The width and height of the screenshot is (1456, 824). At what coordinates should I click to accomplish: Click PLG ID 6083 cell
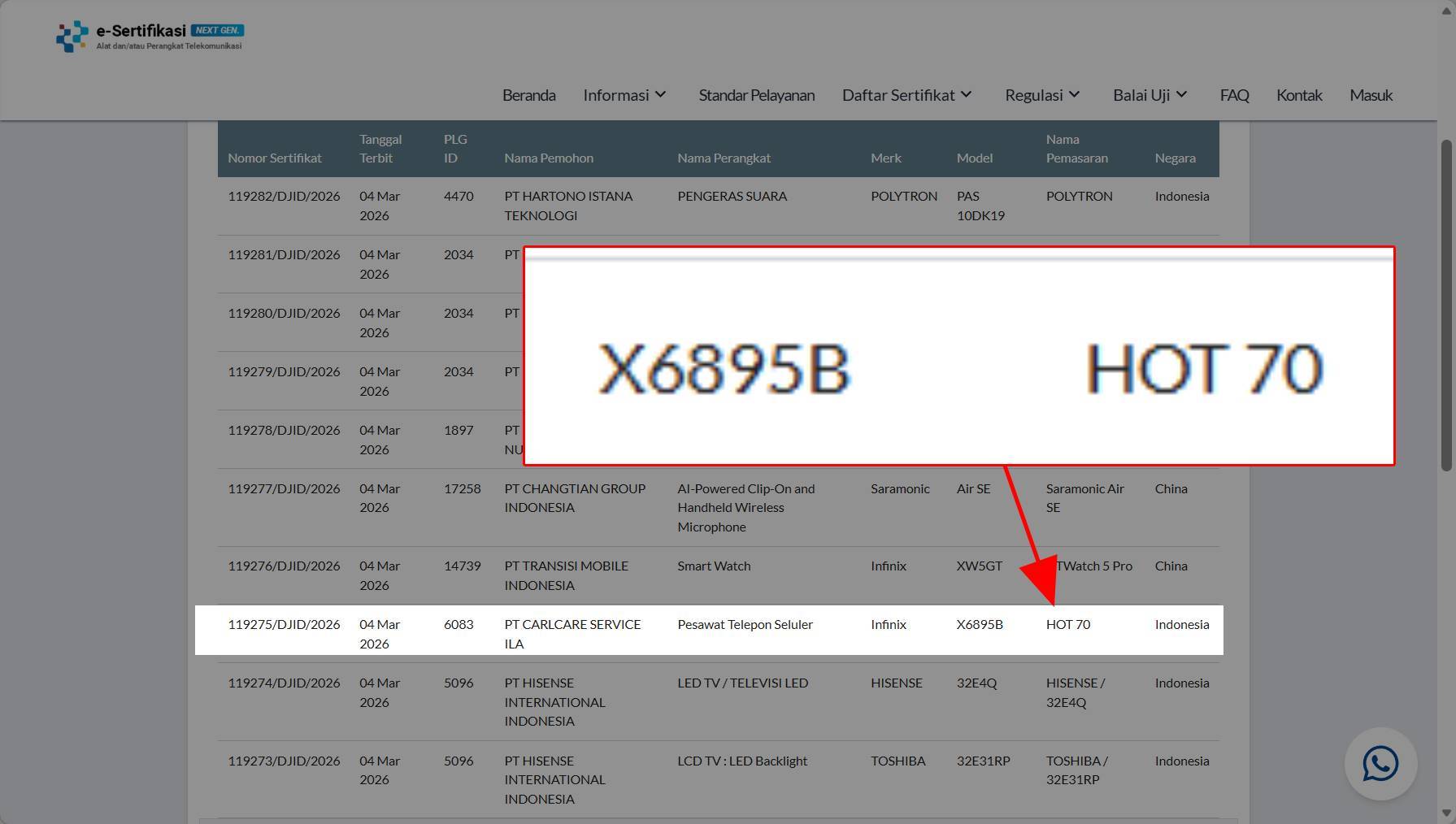point(459,624)
